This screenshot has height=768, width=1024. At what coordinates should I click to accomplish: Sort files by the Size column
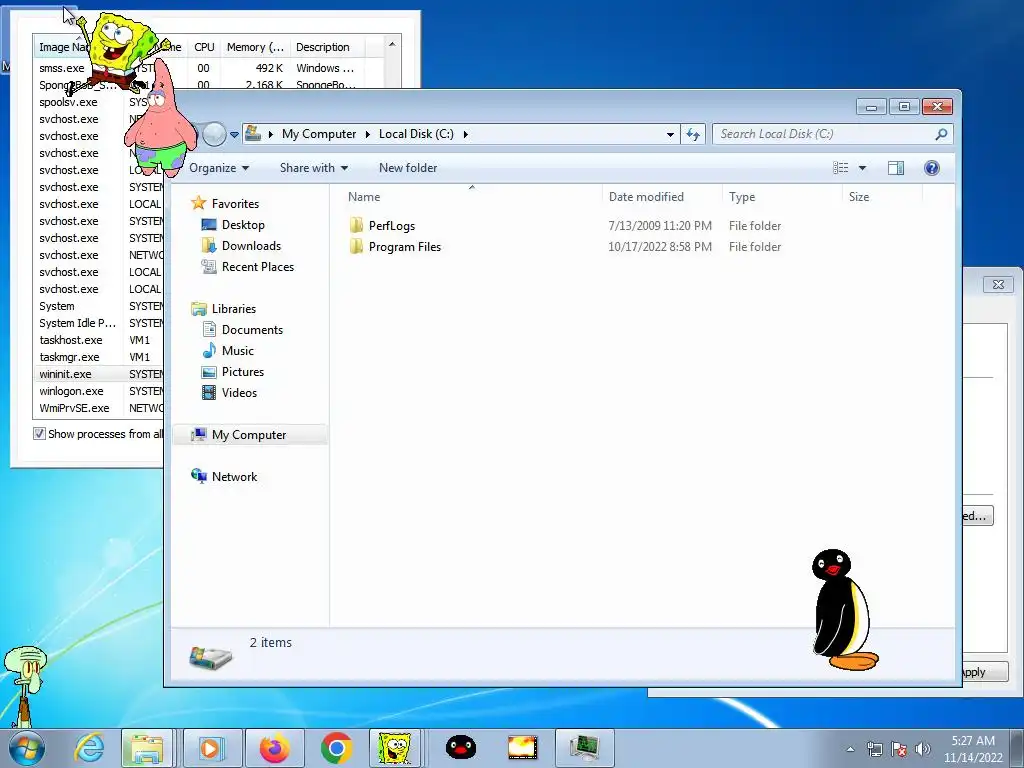(x=882, y=197)
